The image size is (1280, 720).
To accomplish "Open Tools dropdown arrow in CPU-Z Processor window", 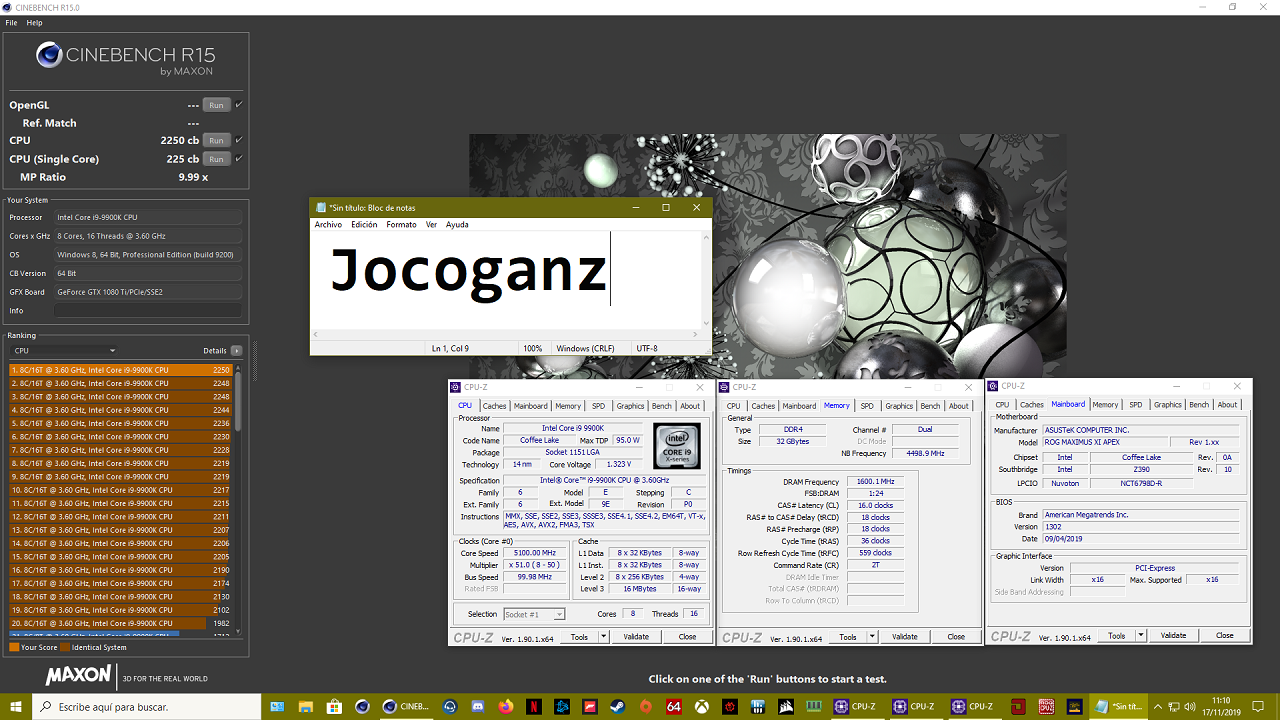I will (x=606, y=637).
